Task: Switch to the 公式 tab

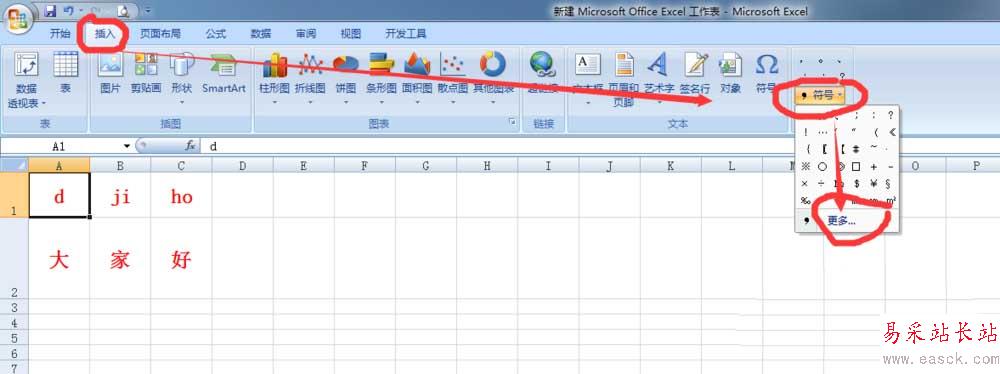Action: point(216,34)
